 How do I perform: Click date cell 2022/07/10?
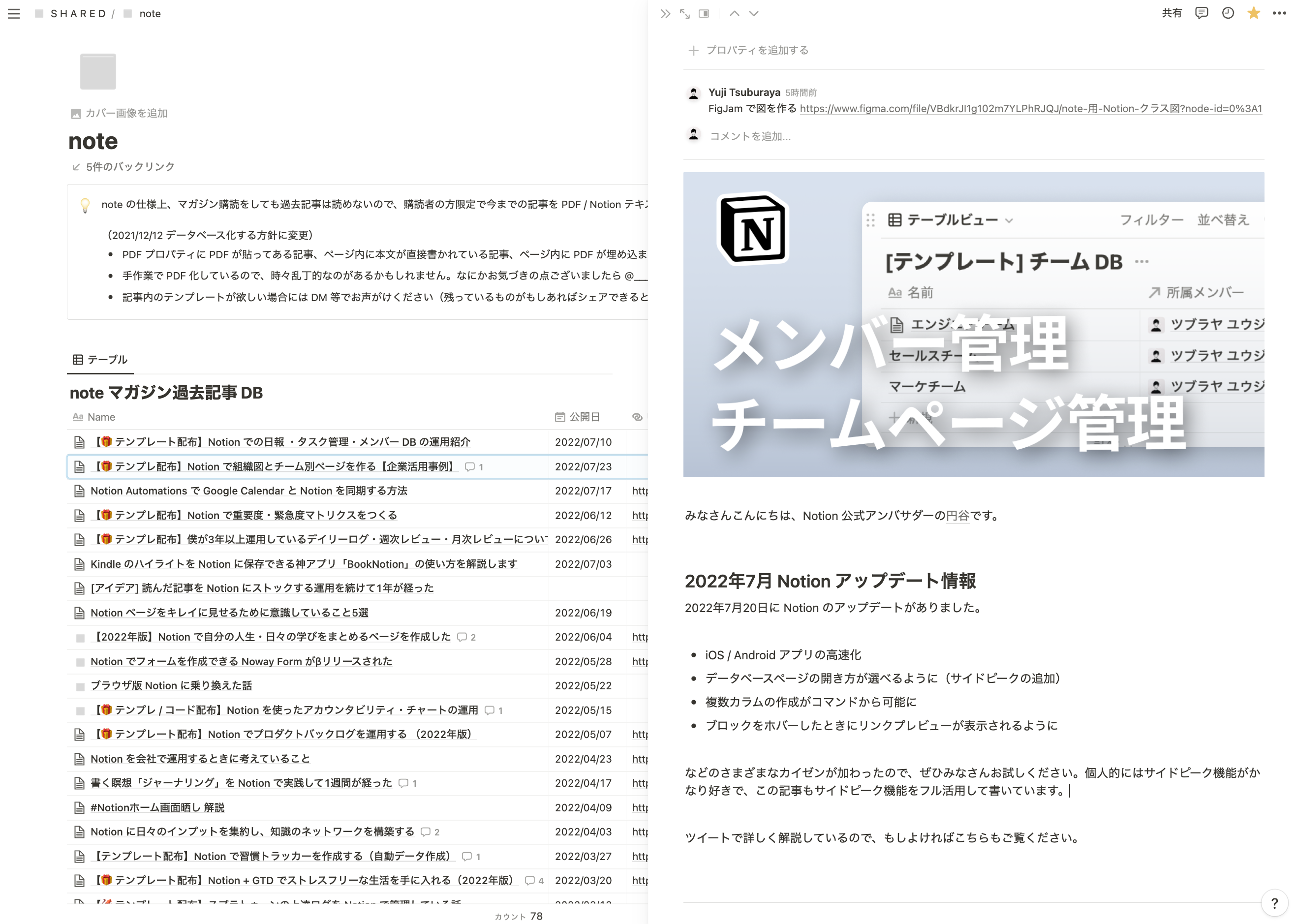(x=587, y=442)
